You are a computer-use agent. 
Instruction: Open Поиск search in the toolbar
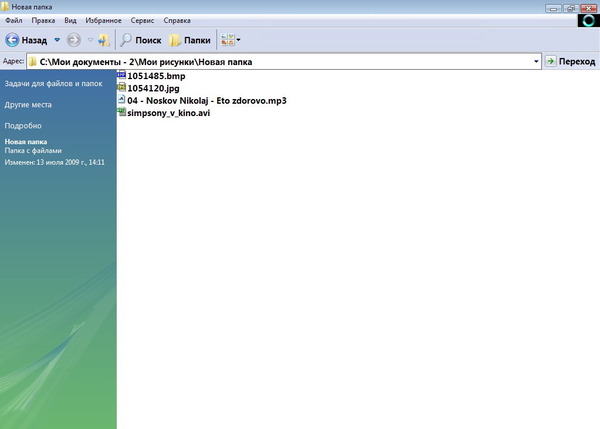coord(140,40)
